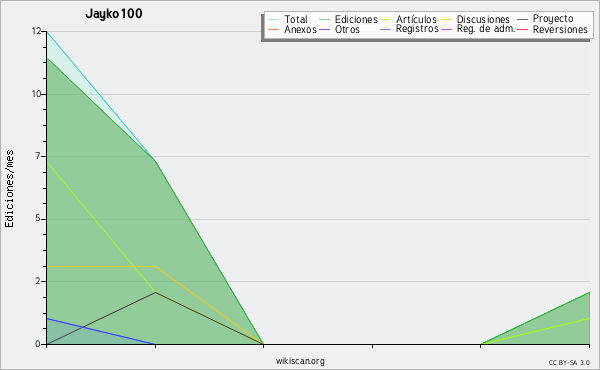Click the Reversiones legend label
This screenshot has width=600, height=370.
pyautogui.click(x=560, y=29)
